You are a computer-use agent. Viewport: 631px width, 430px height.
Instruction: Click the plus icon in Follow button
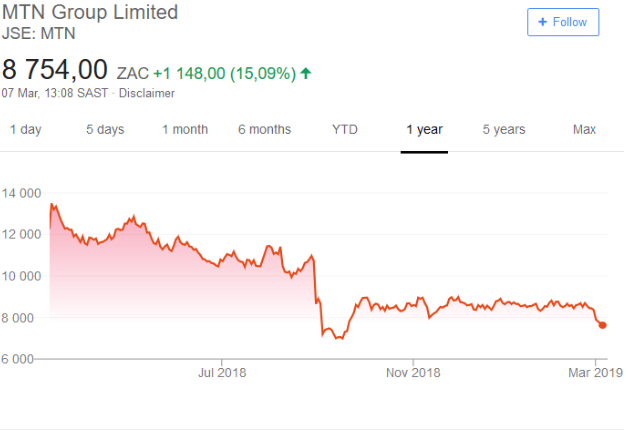click(x=542, y=22)
